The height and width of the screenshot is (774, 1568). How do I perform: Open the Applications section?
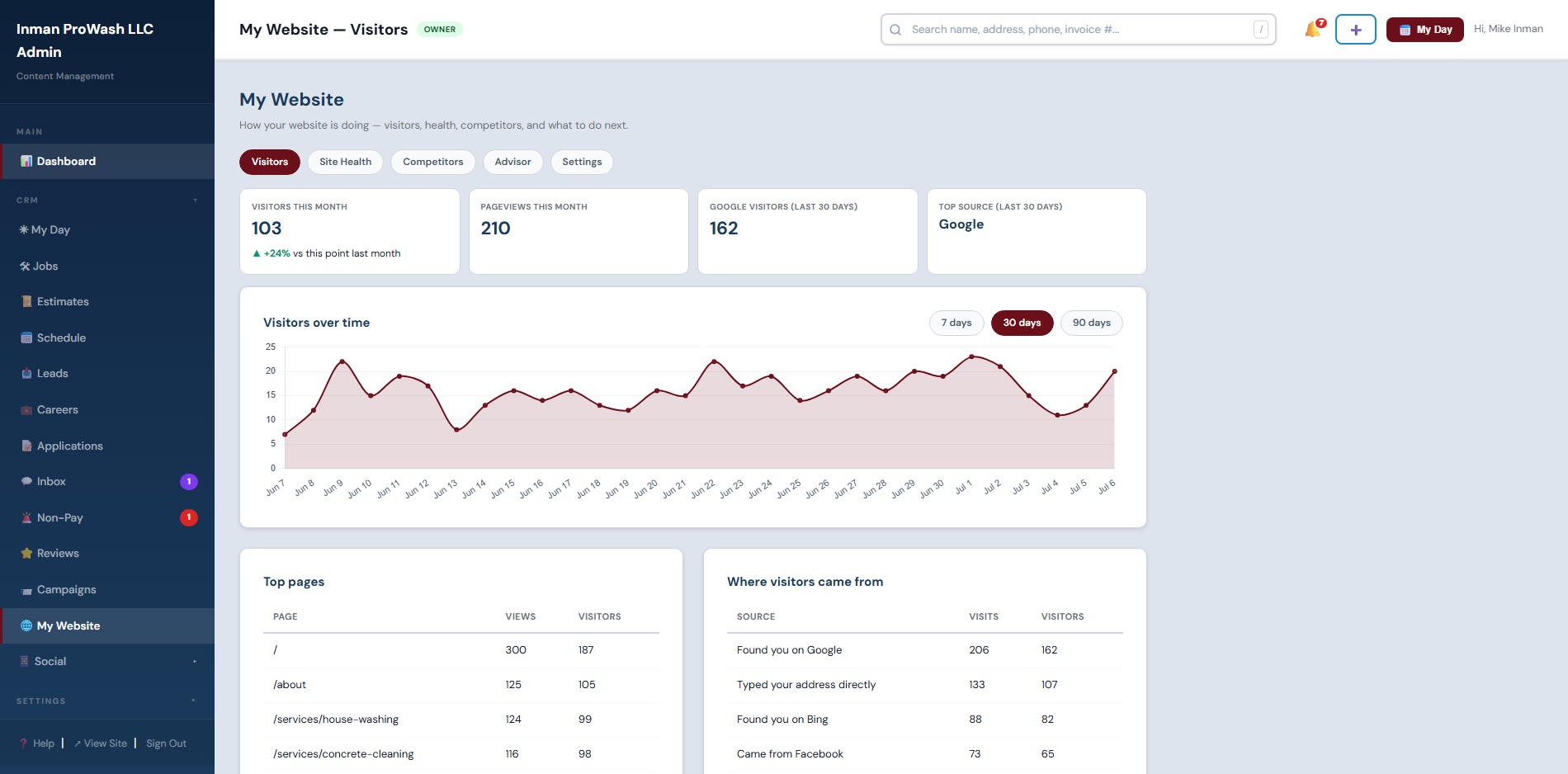click(107, 446)
